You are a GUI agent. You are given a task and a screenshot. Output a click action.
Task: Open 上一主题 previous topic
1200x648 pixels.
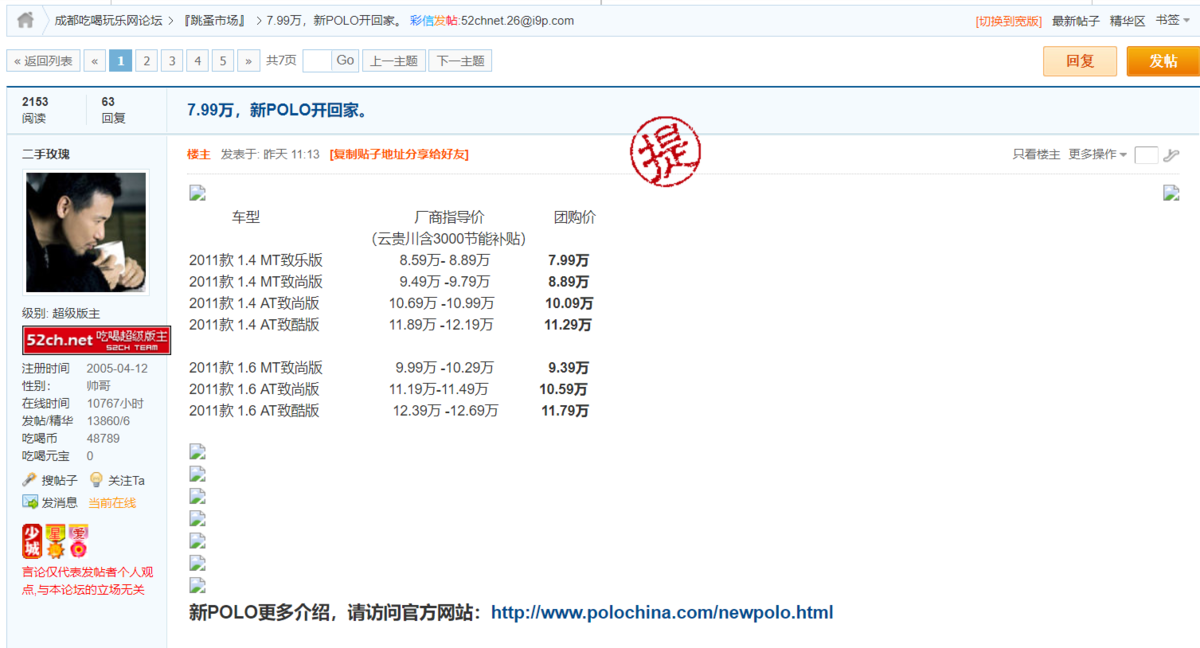click(x=394, y=61)
